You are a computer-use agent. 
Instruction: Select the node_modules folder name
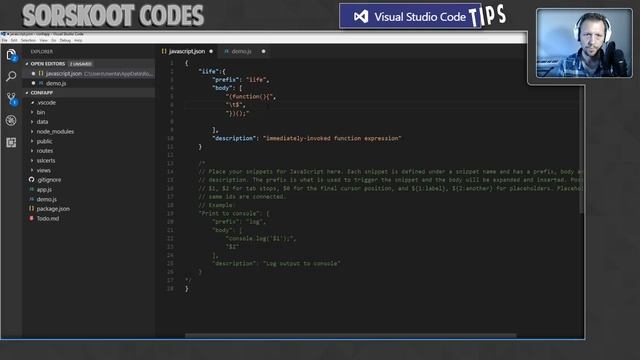click(x=55, y=132)
